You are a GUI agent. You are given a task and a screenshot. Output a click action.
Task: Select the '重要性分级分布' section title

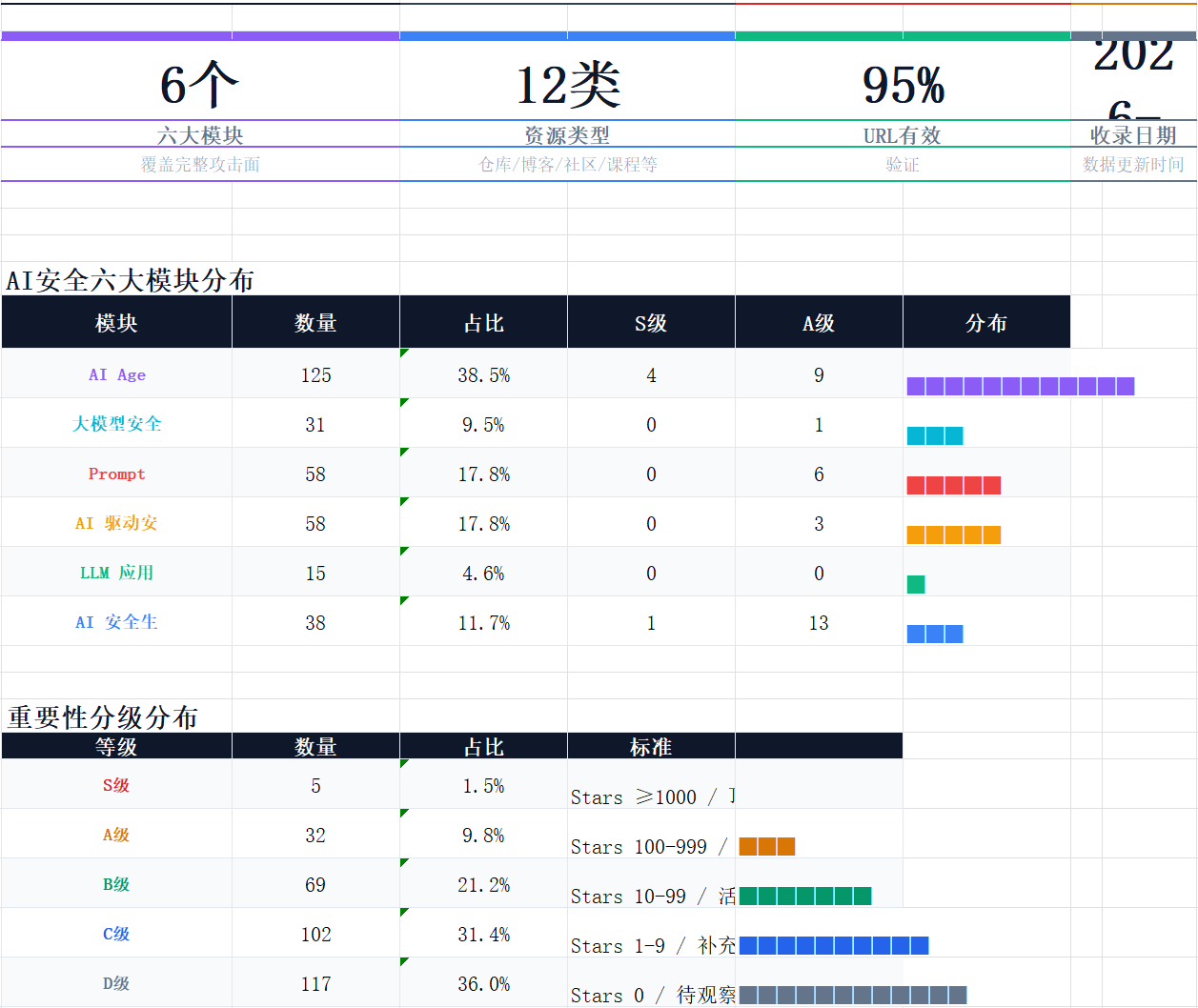point(103,716)
